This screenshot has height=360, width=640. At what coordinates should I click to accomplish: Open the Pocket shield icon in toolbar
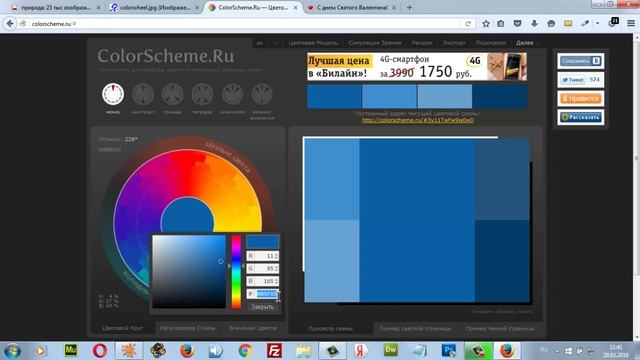[x=518, y=24]
